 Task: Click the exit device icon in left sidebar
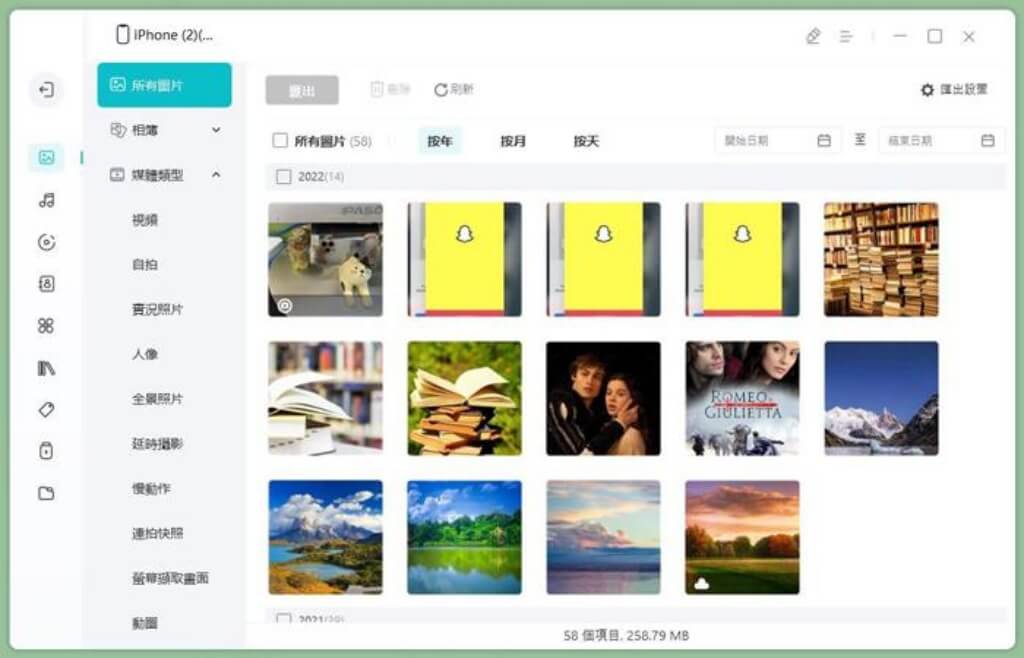pos(46,89)
